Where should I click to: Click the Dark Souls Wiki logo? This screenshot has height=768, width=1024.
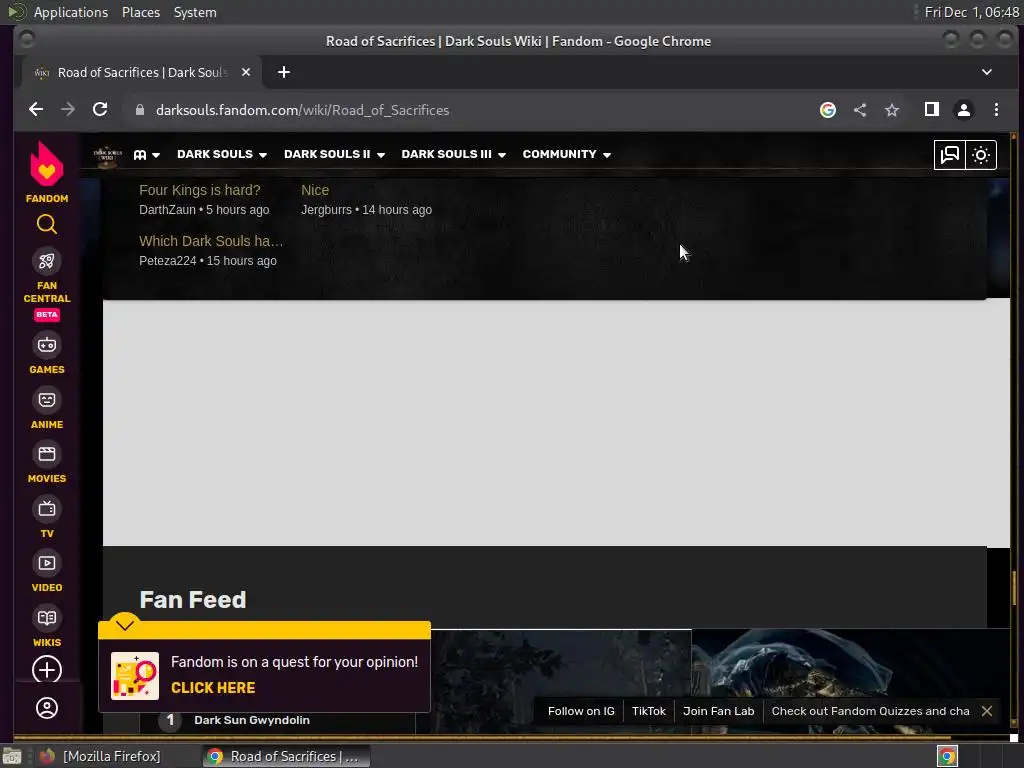pyautogui.click(x=107, y=155)
